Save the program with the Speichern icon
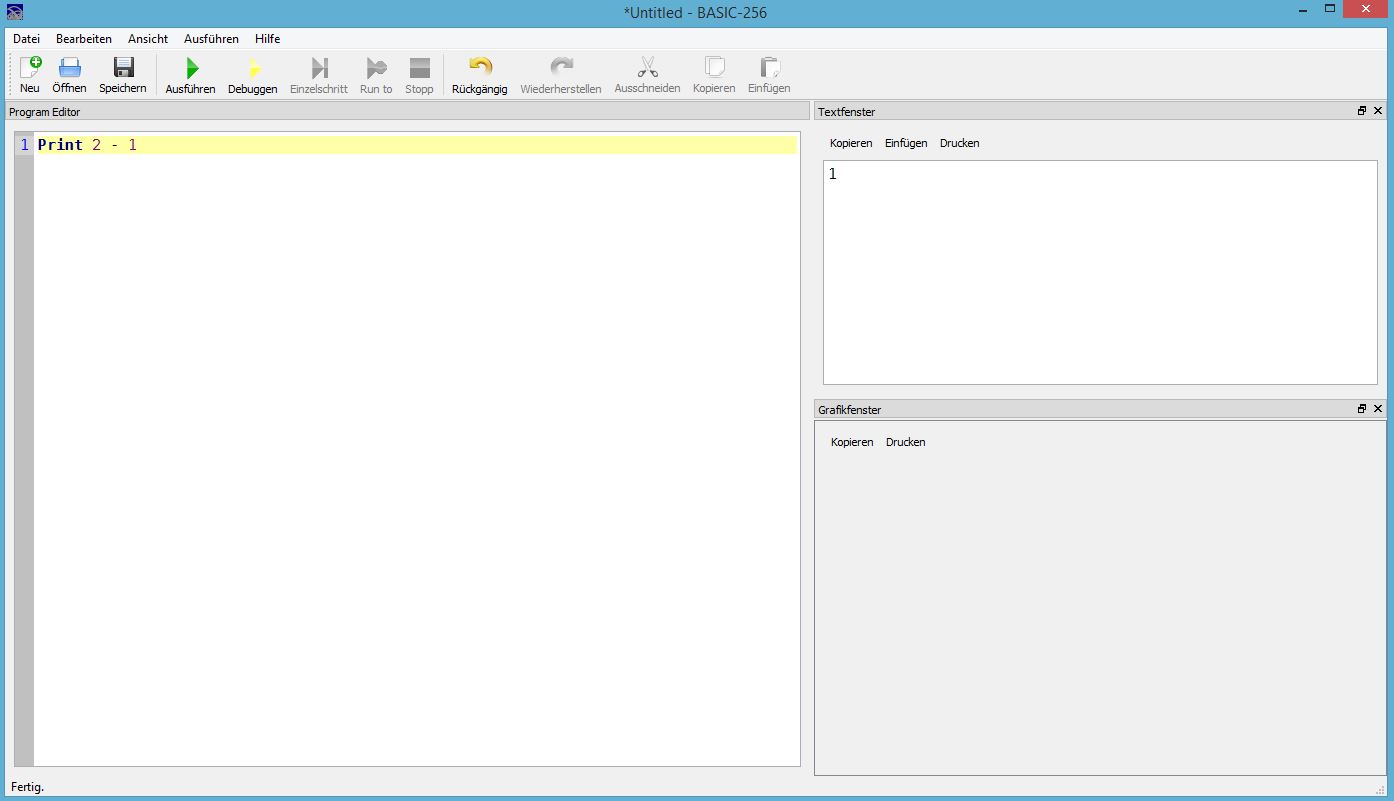Screen dimensions: 1394x801 (123, 68)
